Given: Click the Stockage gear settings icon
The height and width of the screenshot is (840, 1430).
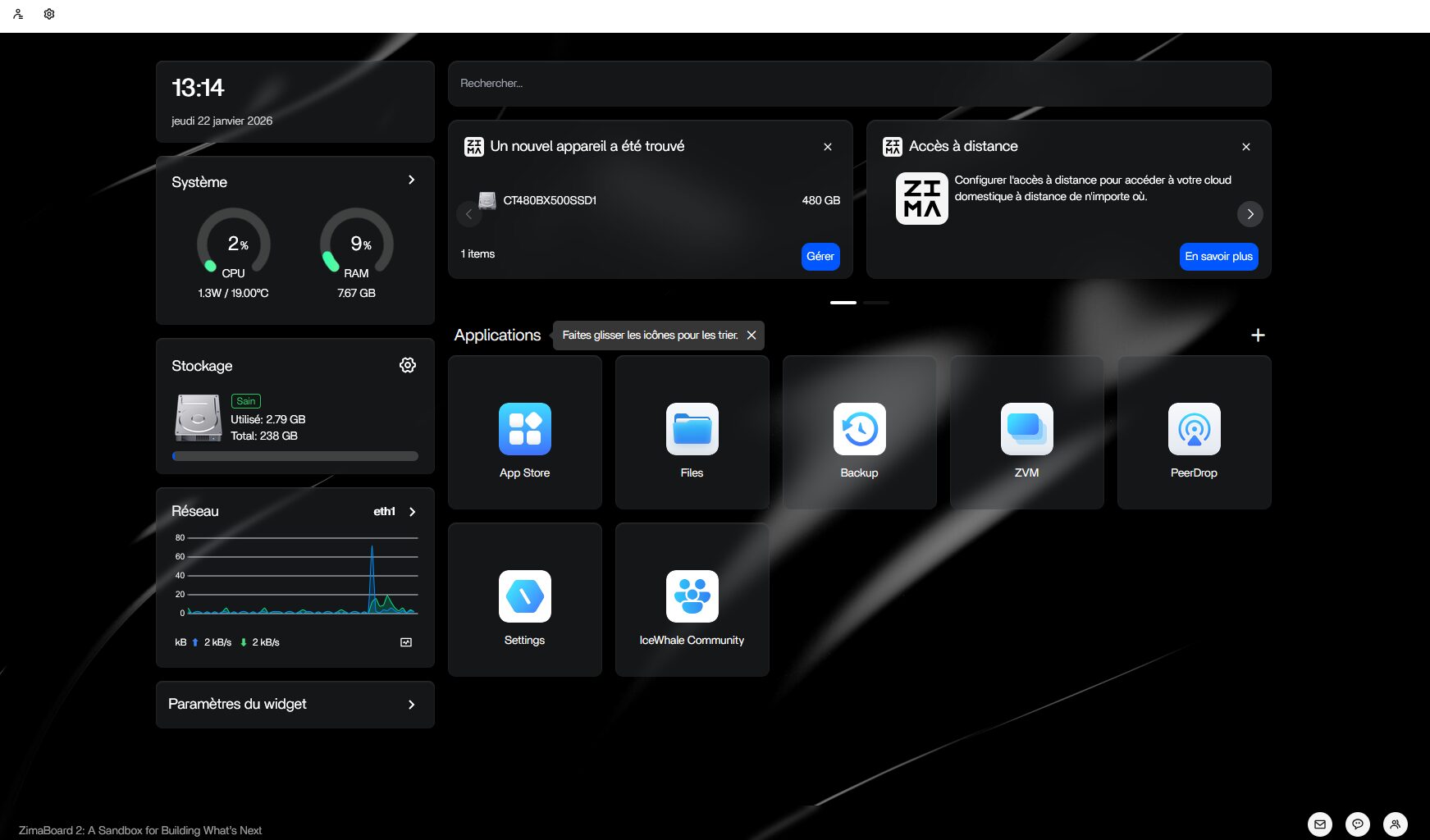Looking at the screenshot, I should pyautogui.click(x=407, y=365).
